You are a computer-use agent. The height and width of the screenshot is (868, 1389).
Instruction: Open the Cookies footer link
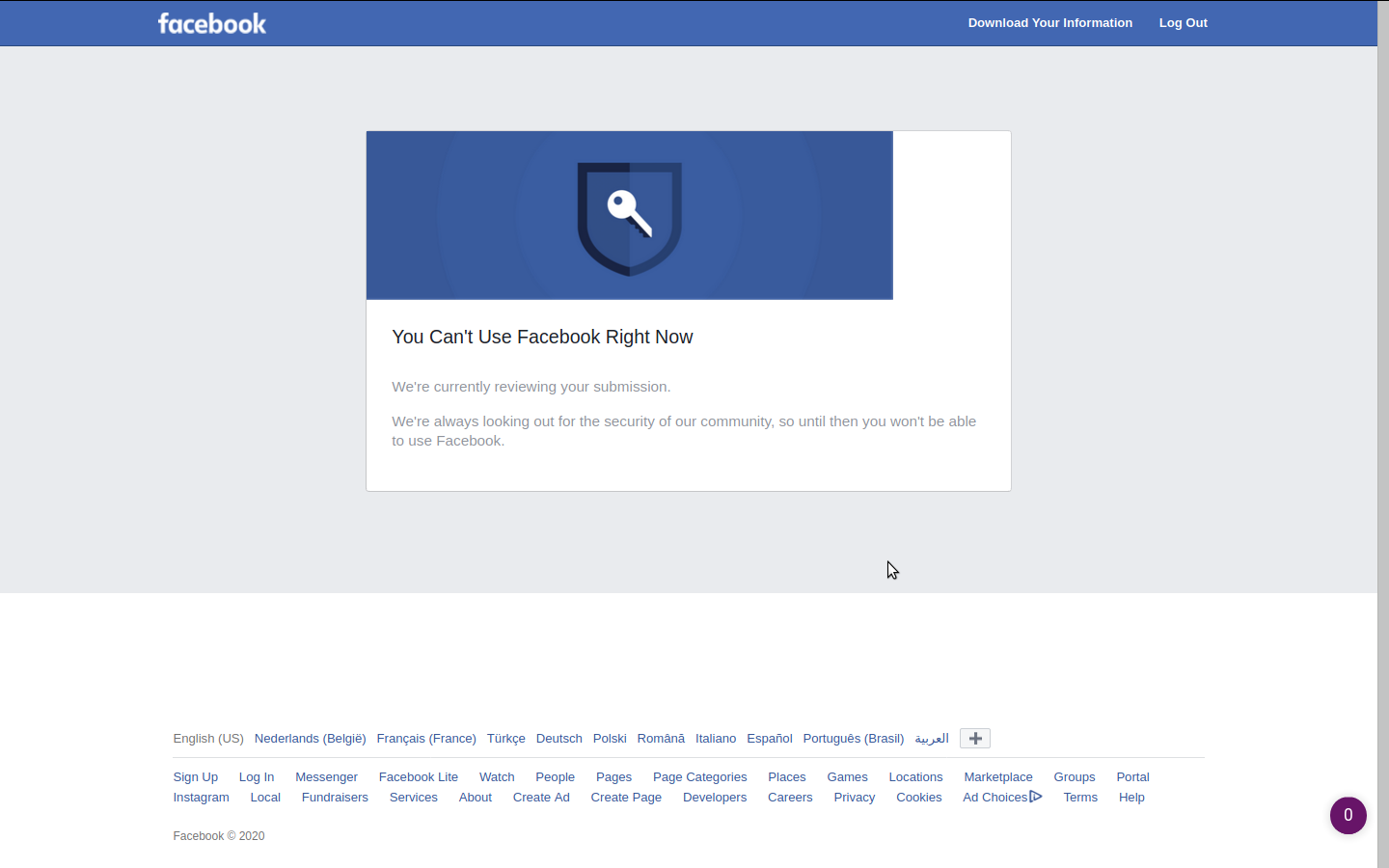pyautogui.click(x=919, y=798)
